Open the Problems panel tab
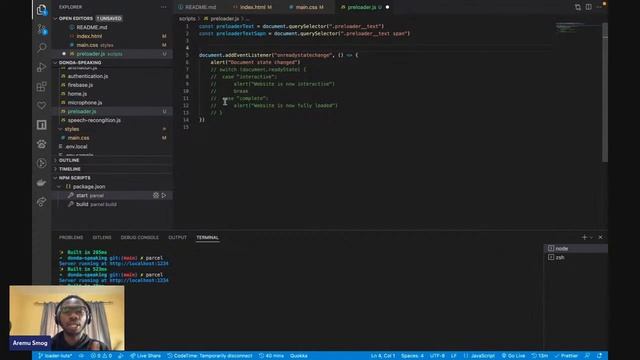Image resolution: width=640 pixels, height=360 pixels. [x=71, y=237]
